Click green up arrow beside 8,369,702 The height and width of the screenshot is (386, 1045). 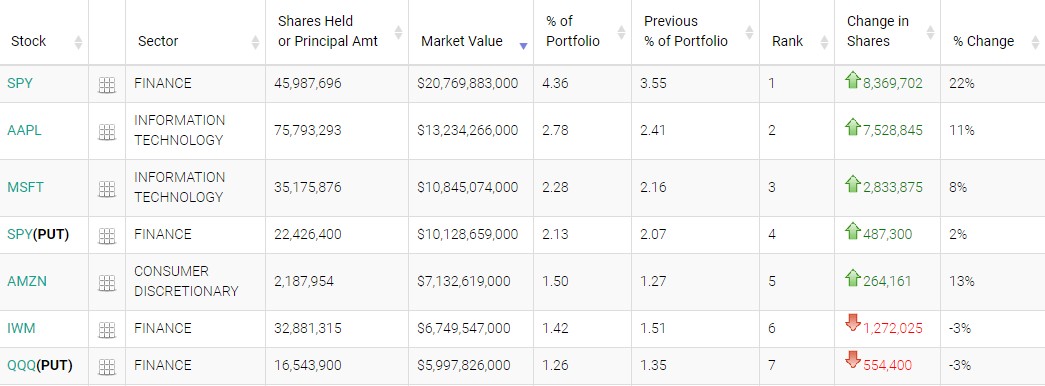coord(852,81)
